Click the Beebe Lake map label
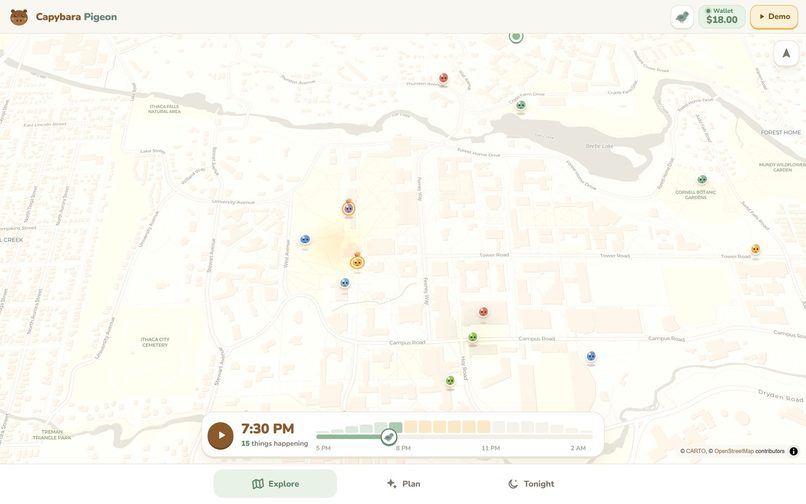The image size is (806, 504). (x=599, y=147)
